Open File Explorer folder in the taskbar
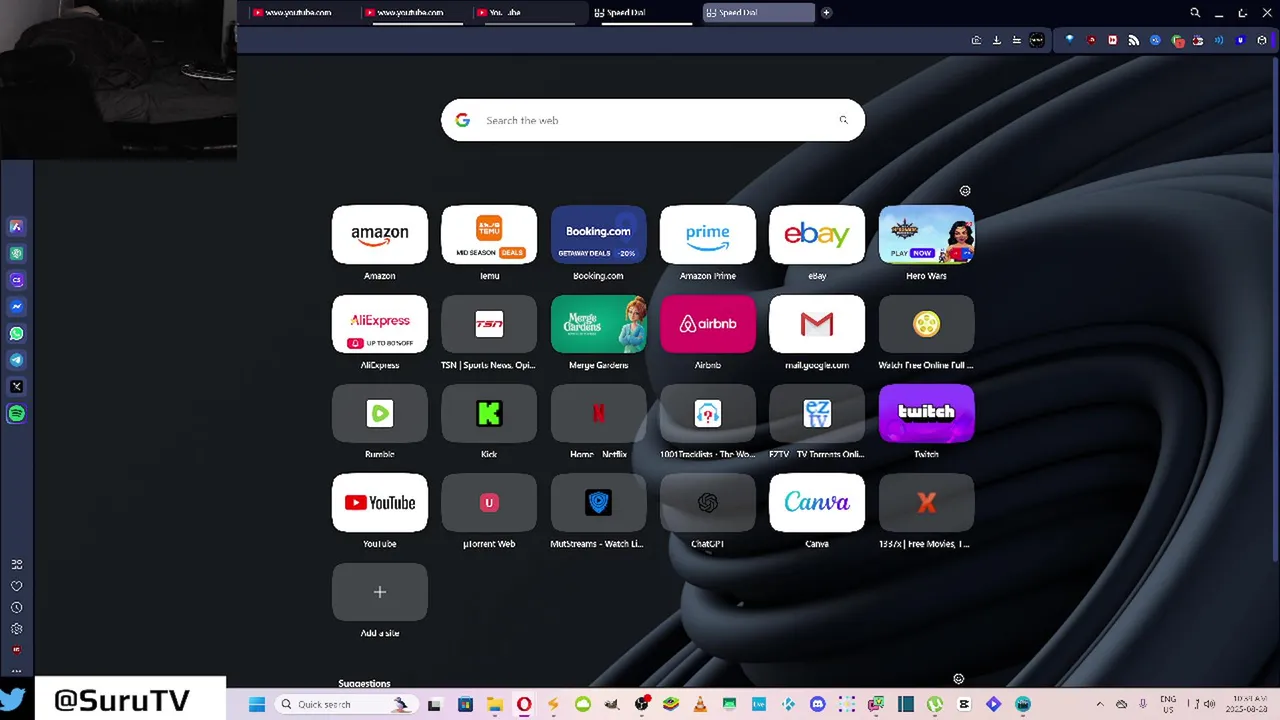Viewport: 1280px width, 720px height. [x=494, y=704]
